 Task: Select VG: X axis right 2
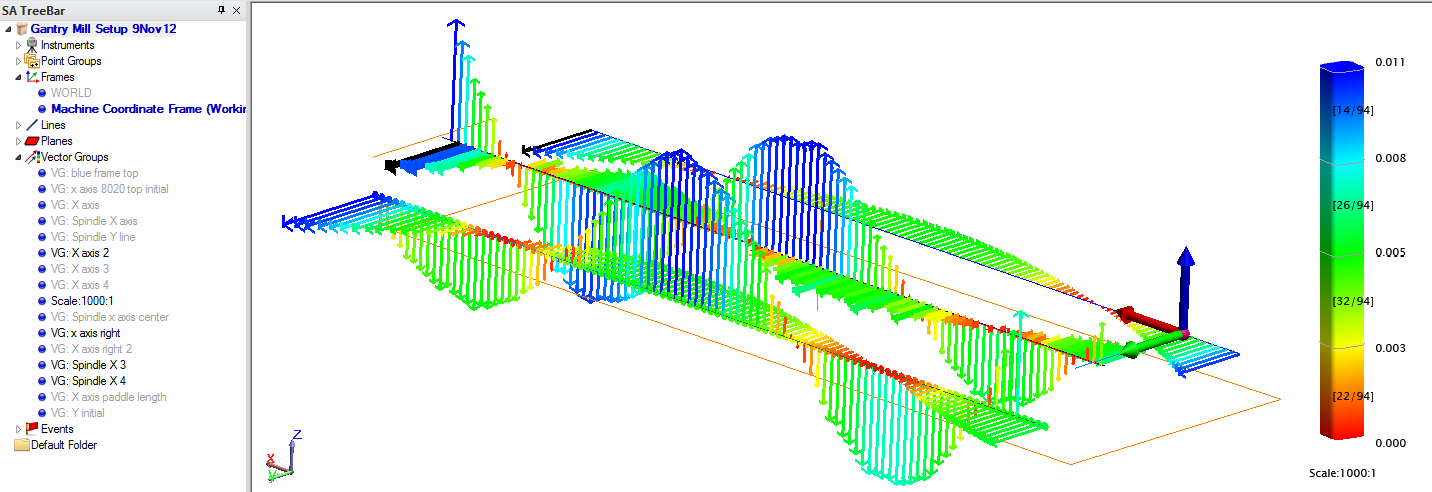pyautogui.click(x=91, y=349)
